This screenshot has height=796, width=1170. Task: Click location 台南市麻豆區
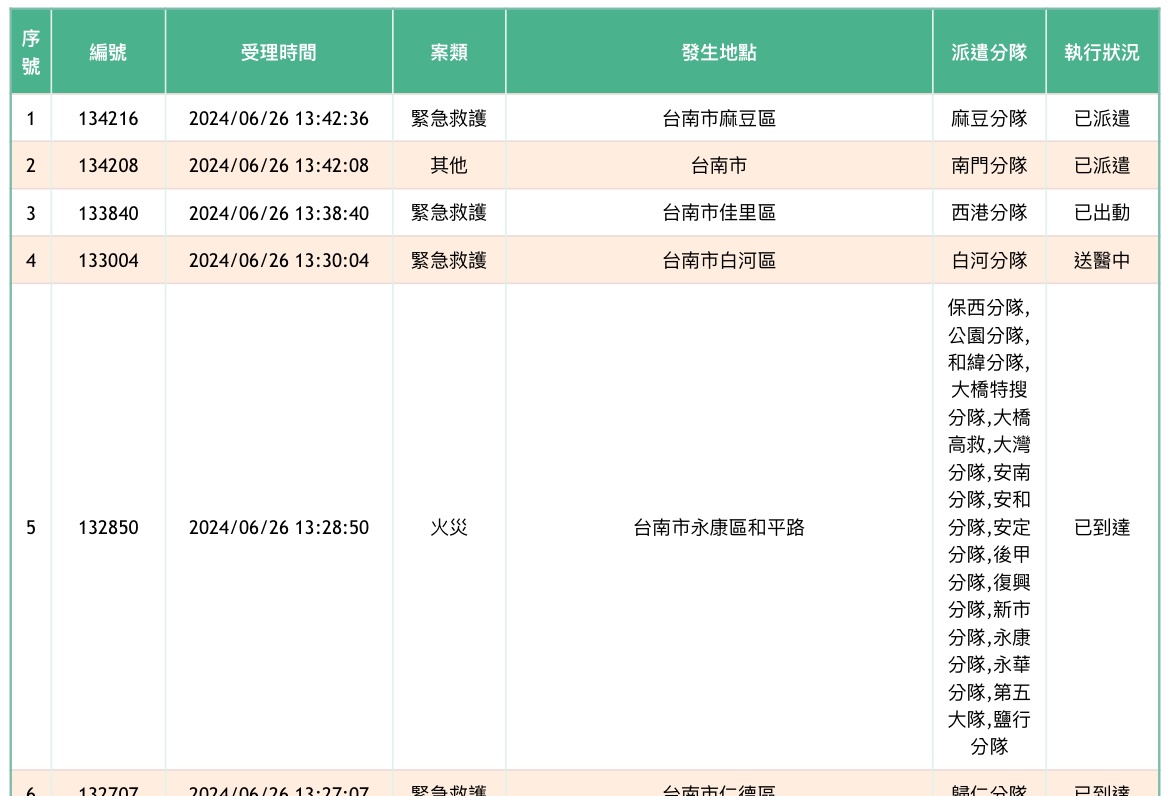click(x=719, y=119)
